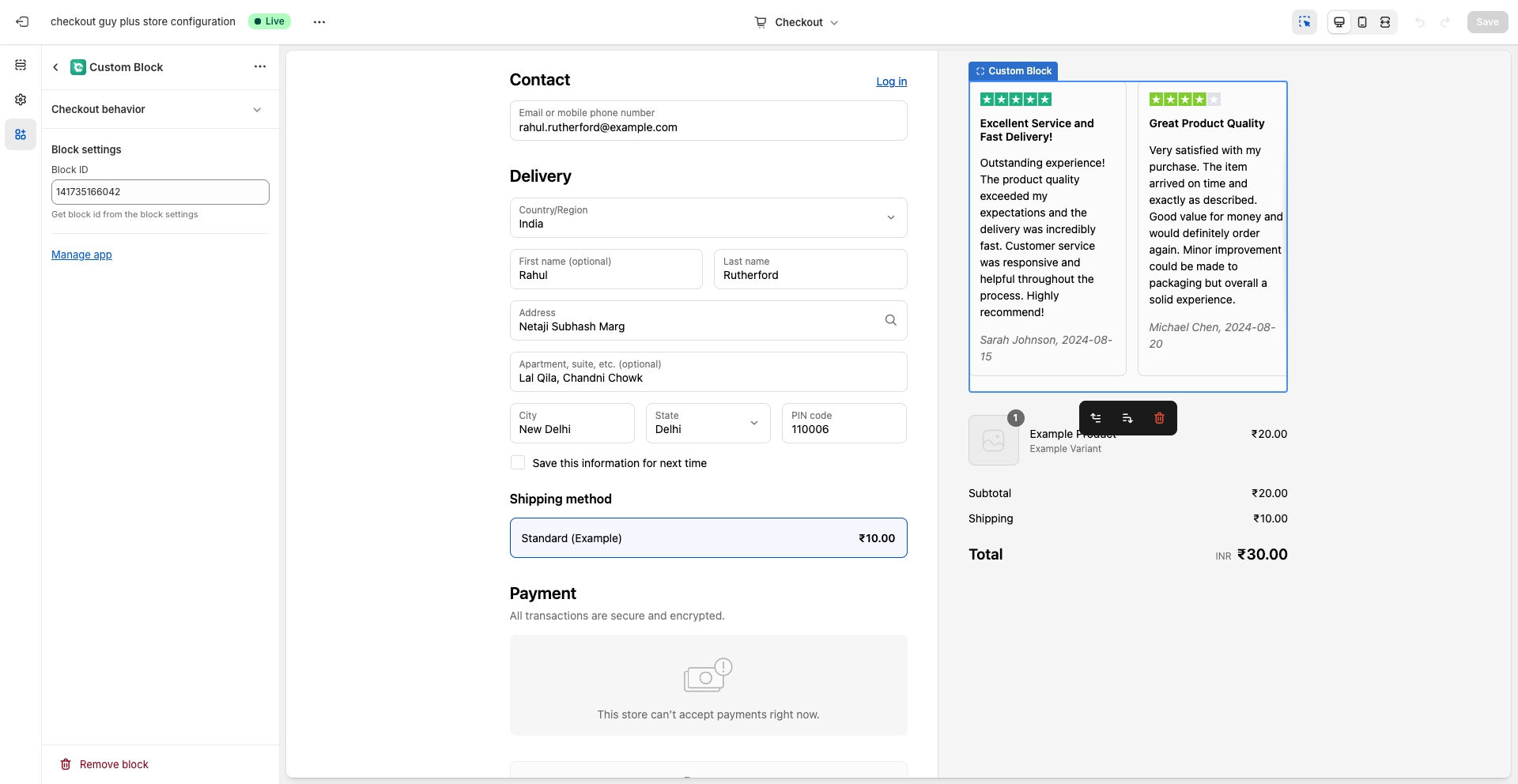Select the apps/blocks icon in sidebar

[21, 134]
